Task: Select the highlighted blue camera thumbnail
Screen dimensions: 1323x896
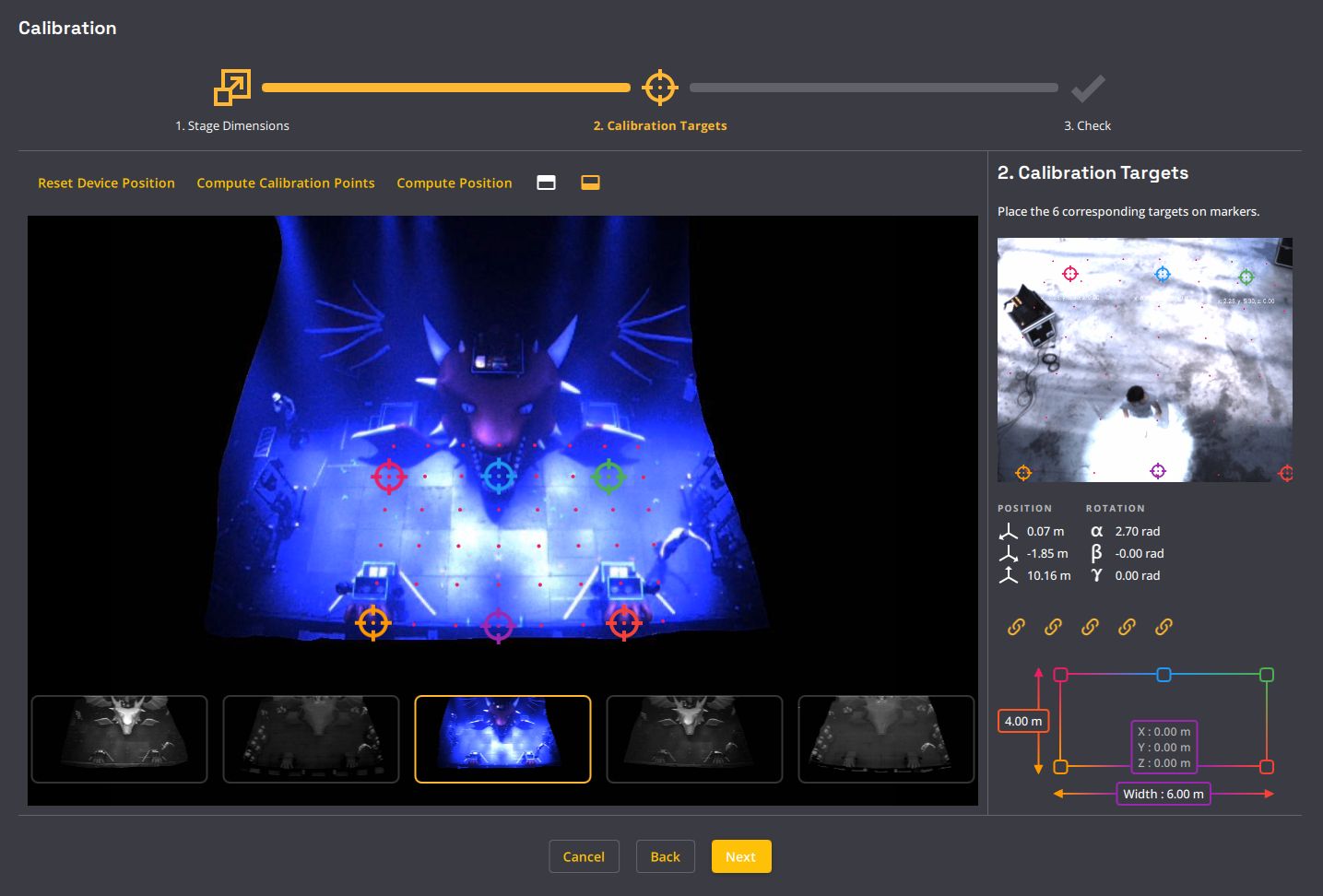Action: click(502, 738)
